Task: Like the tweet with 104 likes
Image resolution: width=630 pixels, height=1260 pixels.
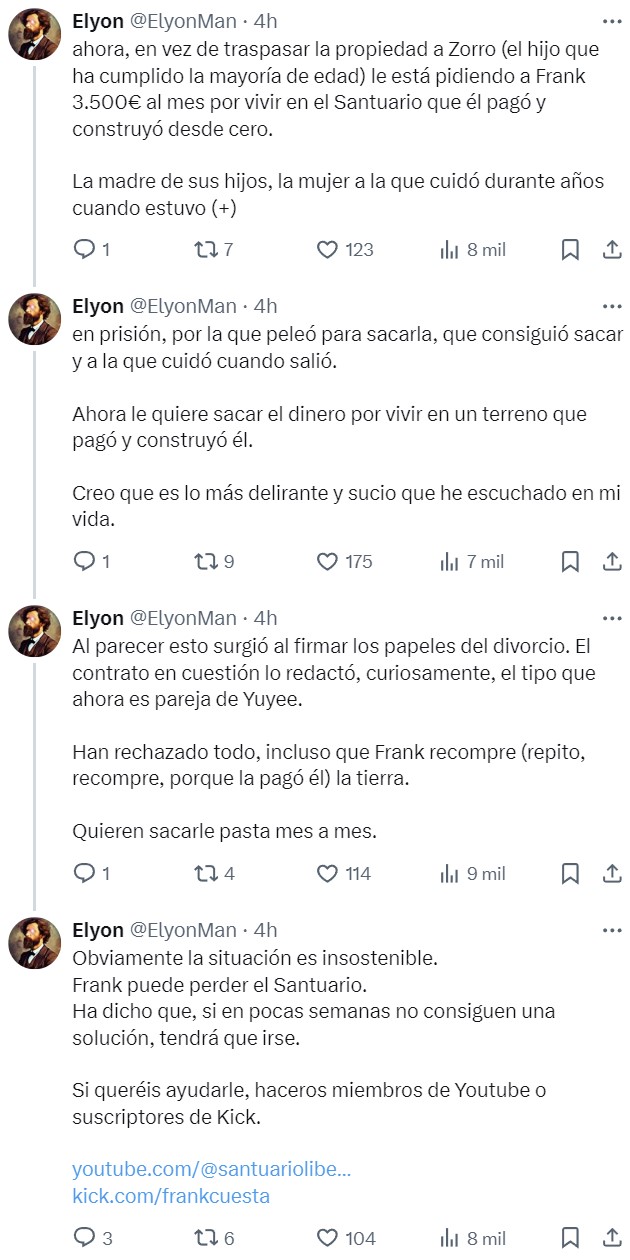Action: 330,1236
